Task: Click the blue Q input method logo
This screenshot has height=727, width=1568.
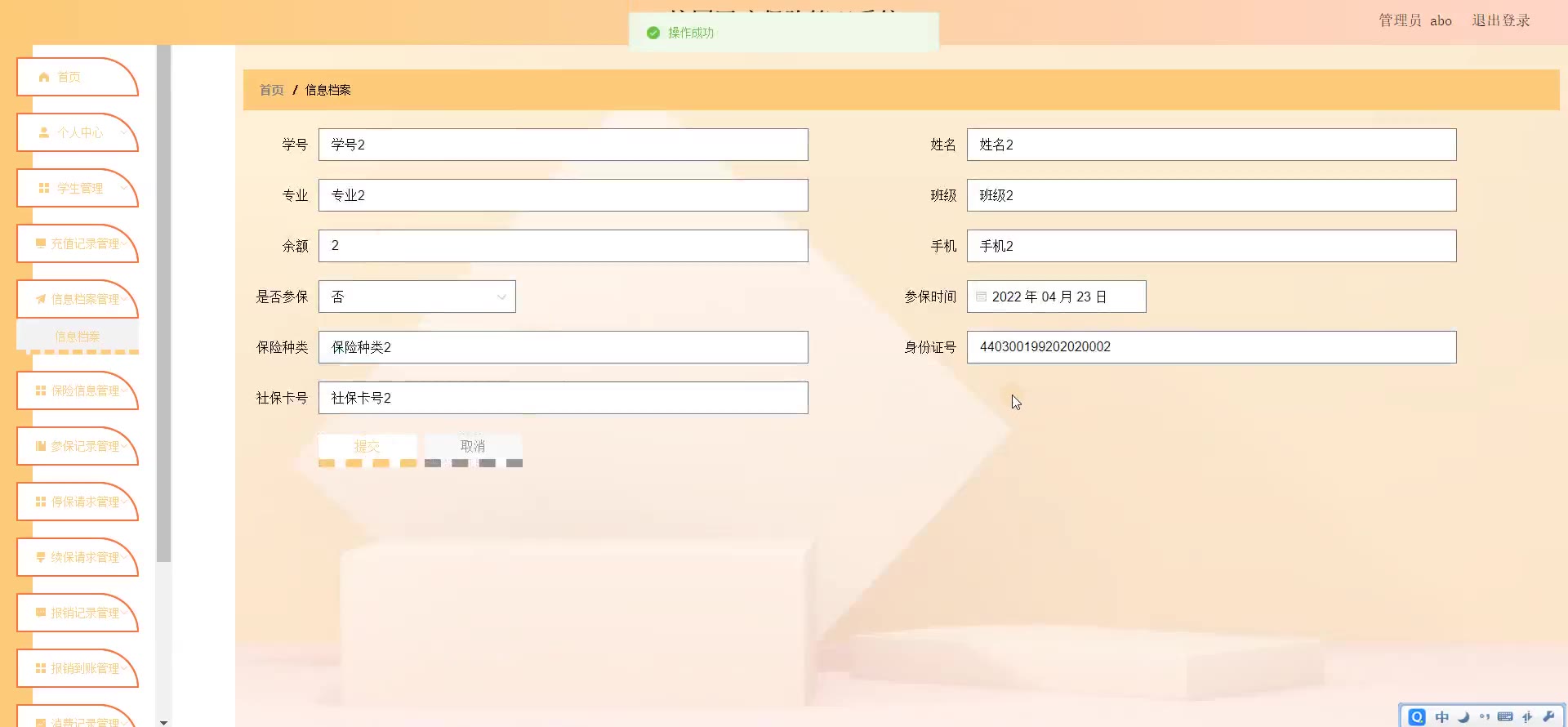Action: [x=1417, y=716]
